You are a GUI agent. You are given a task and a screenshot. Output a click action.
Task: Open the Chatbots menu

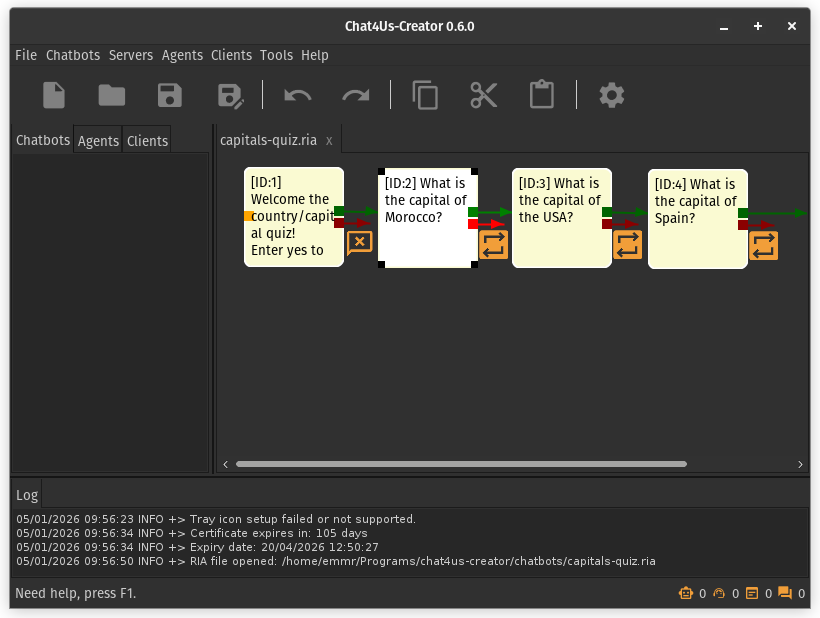point(72,55)
